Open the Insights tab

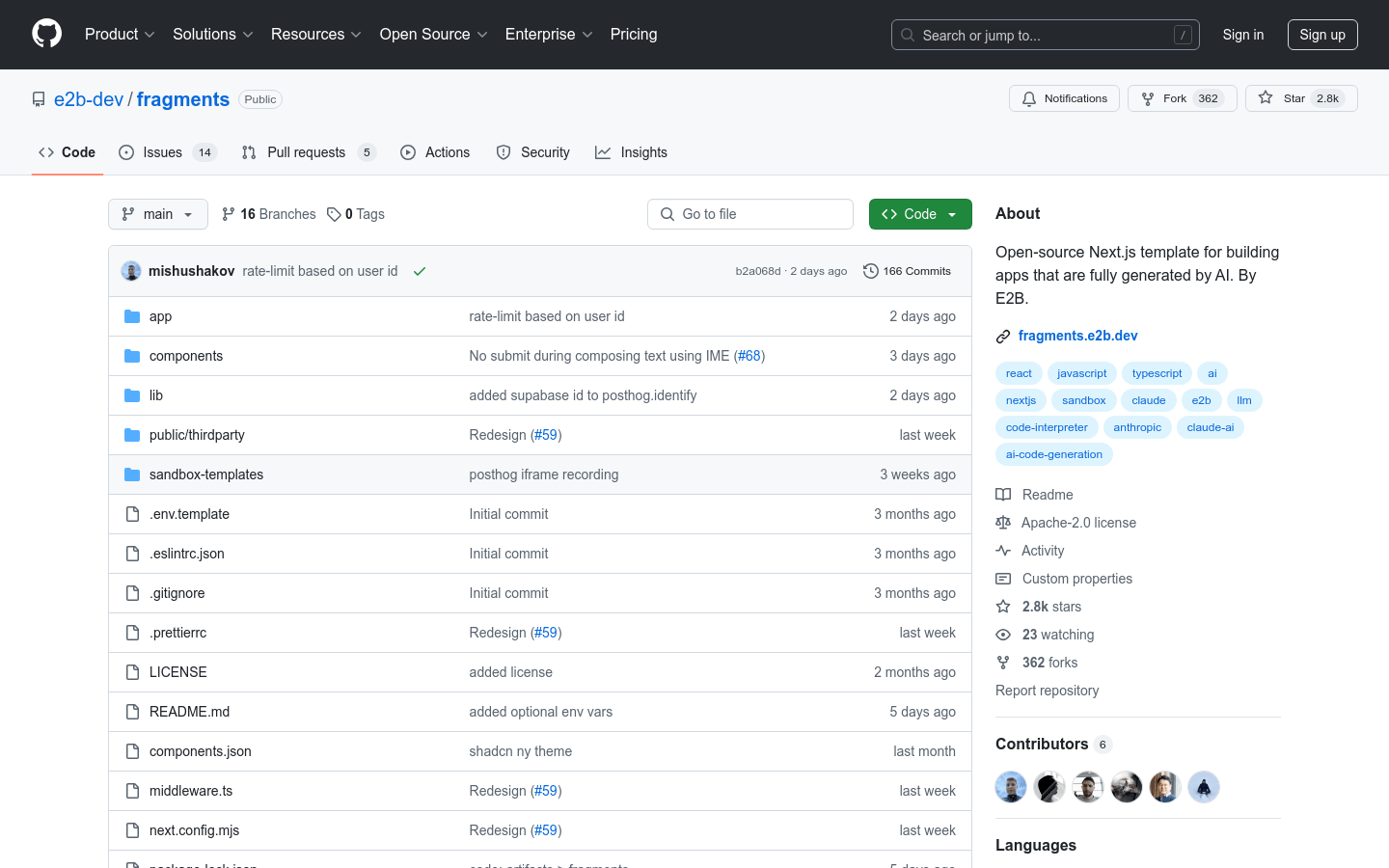[x=631, y=152]
